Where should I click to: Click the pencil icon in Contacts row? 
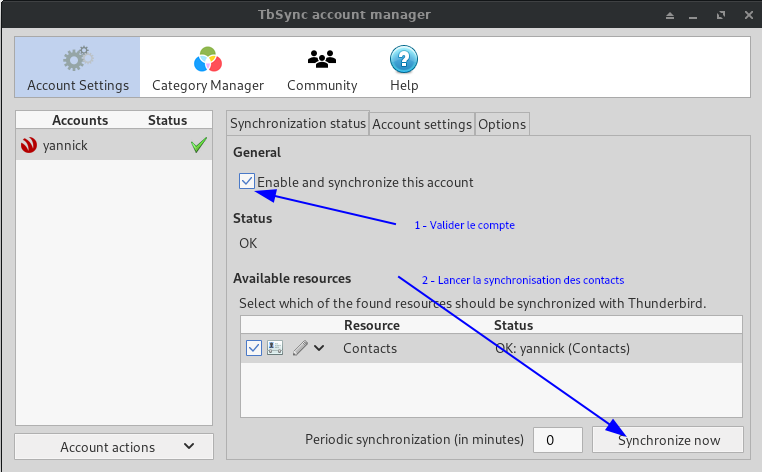pos(300,348)
